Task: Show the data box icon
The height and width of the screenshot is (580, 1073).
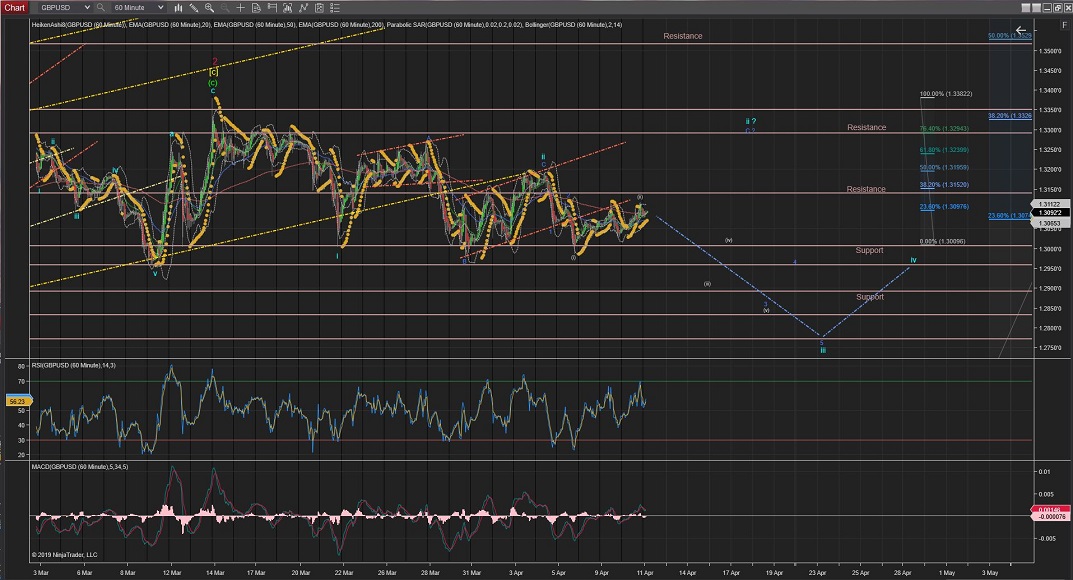Action: tap(256, 7)
